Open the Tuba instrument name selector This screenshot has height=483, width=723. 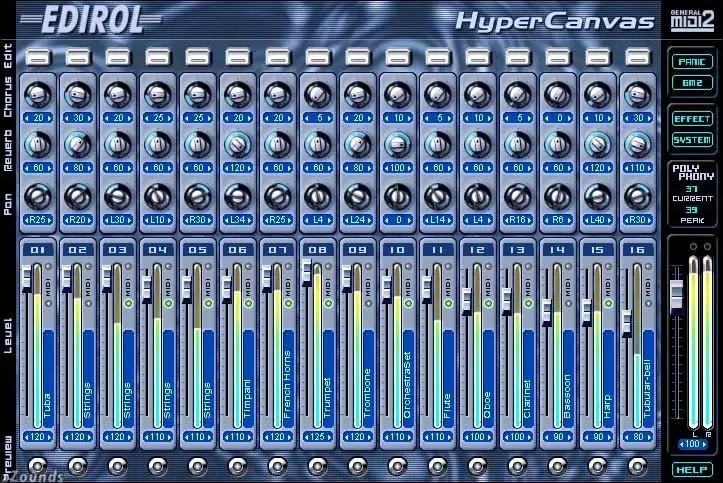tap(48, 378)
